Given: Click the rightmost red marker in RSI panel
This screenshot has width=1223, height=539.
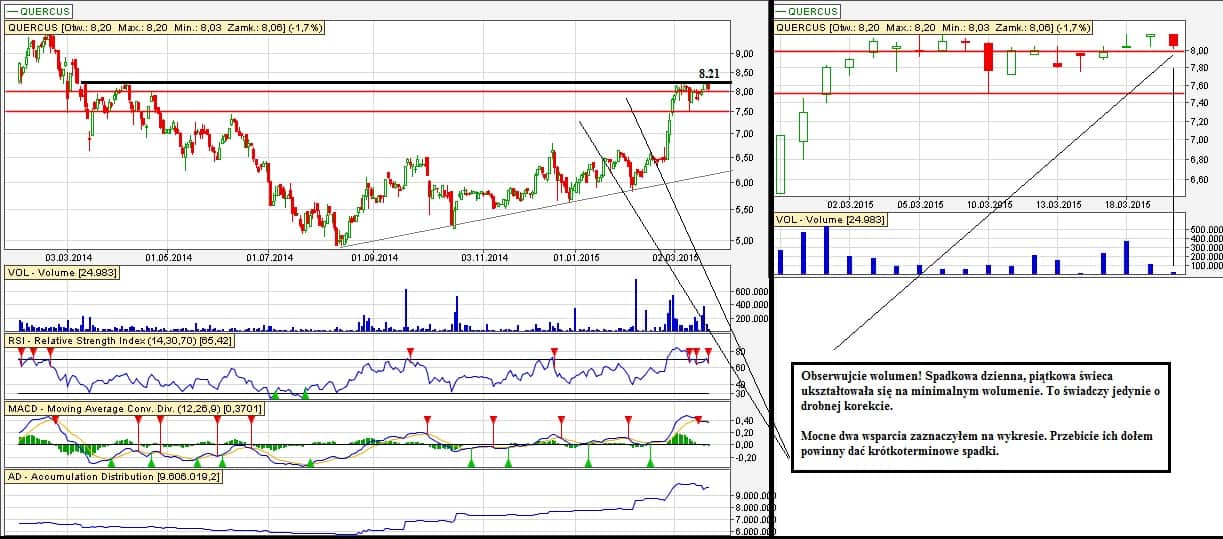Looking at the screenshot, I should [708, 352].
